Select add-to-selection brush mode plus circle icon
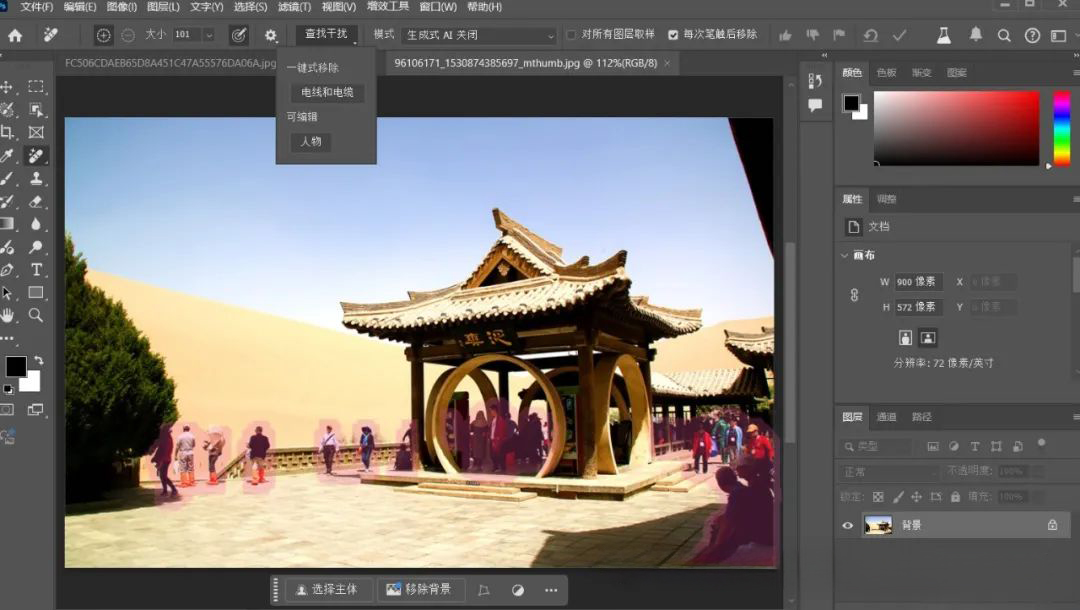Viewport: 1080px width, 610px height. pos(103,35)
